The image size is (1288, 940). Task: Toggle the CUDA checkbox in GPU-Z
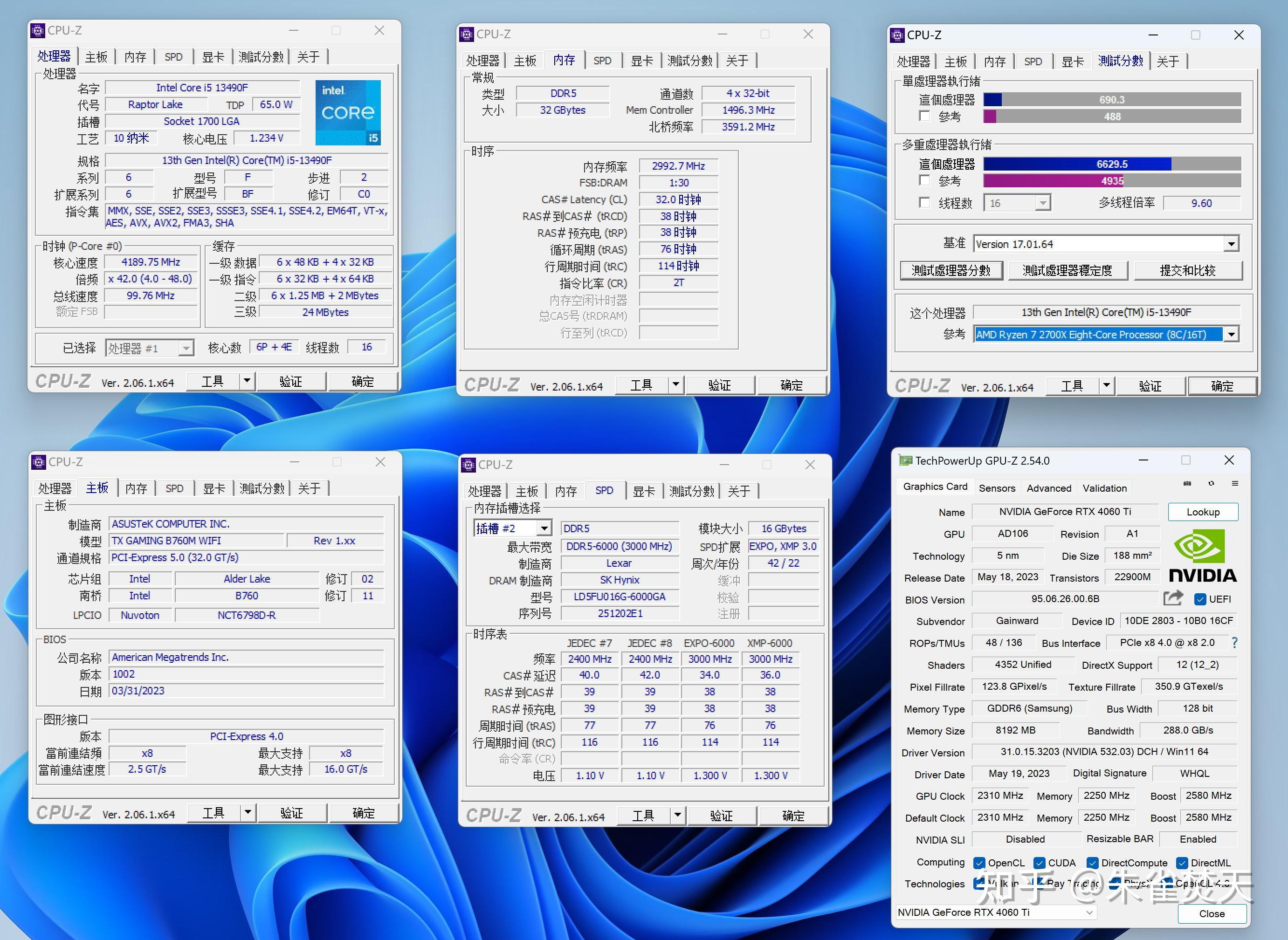[1039, 863]
